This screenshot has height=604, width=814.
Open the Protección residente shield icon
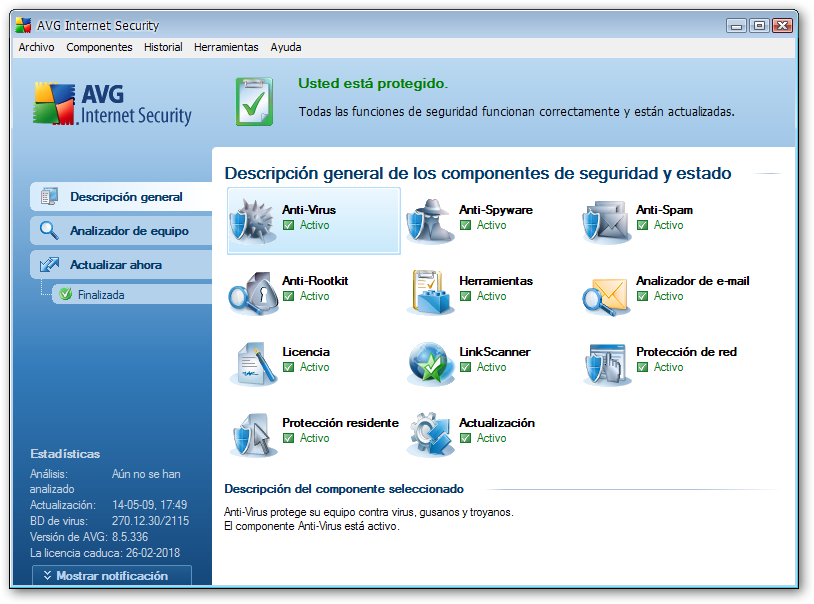click(253, 433)
